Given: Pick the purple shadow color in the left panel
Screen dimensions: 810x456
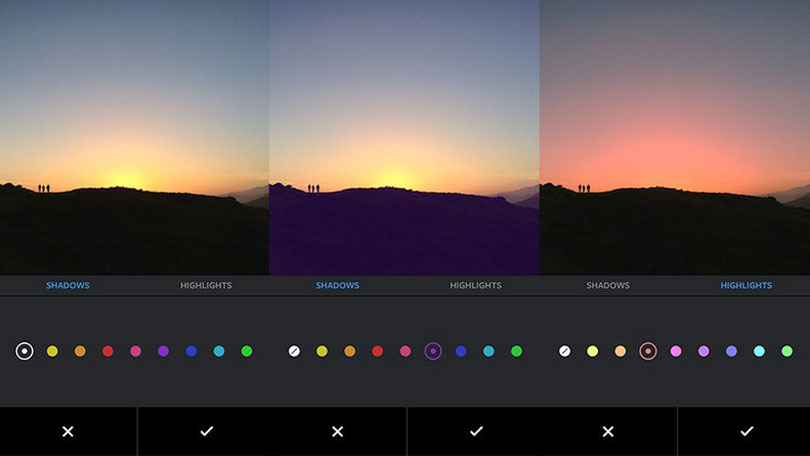Looking at the screenshot, I should click(163, 351).
